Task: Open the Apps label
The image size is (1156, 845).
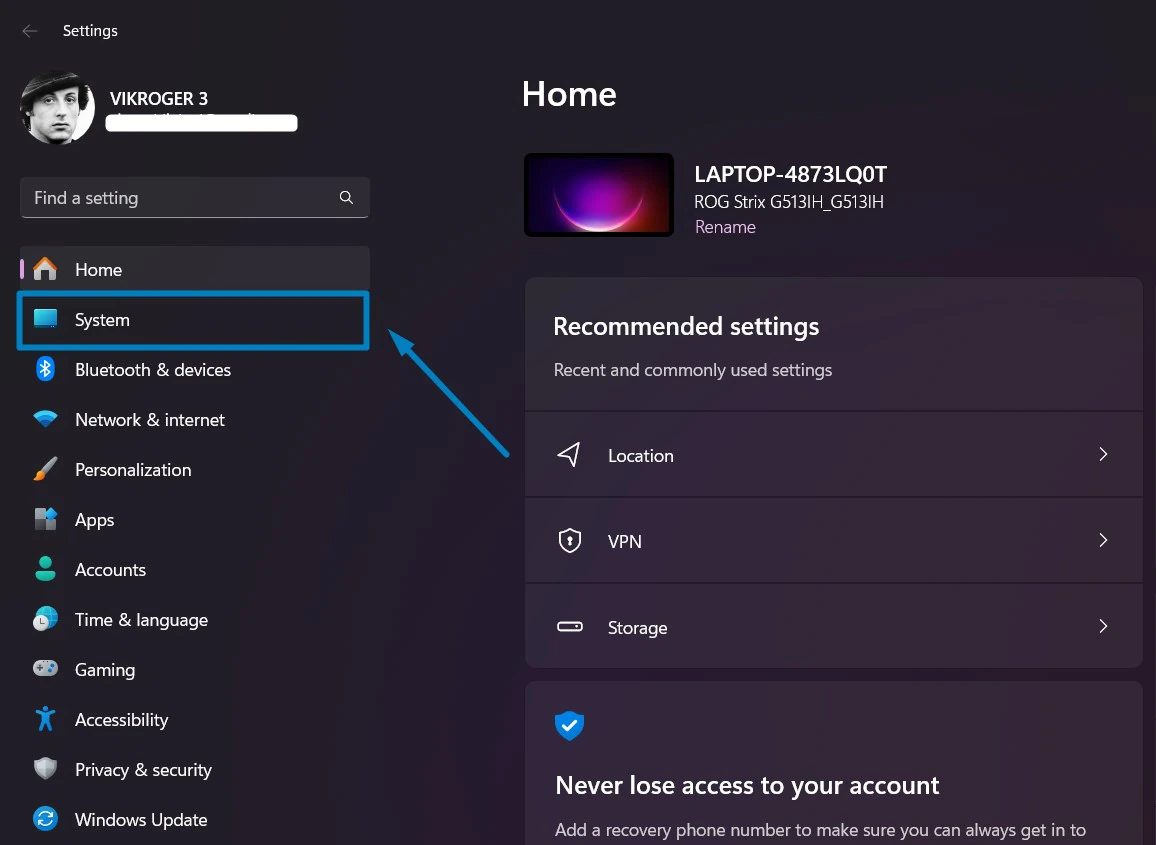Action: (x=95, y=521)
